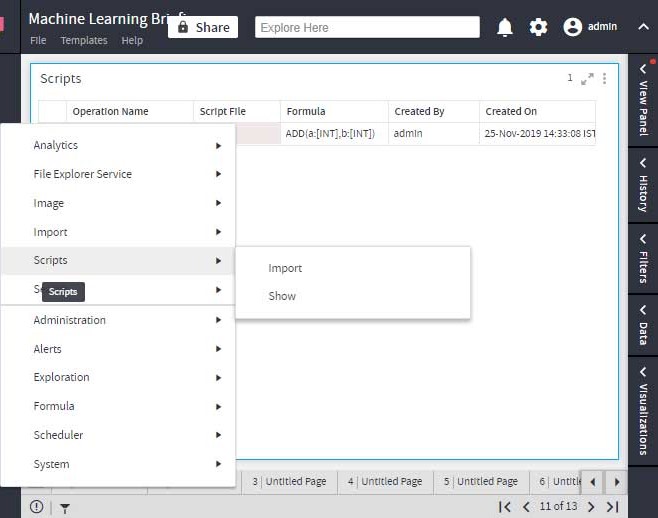The width and height of the screenshot is (658, 518).
Task: Click the Formula column header
Action: click(334, 112)
